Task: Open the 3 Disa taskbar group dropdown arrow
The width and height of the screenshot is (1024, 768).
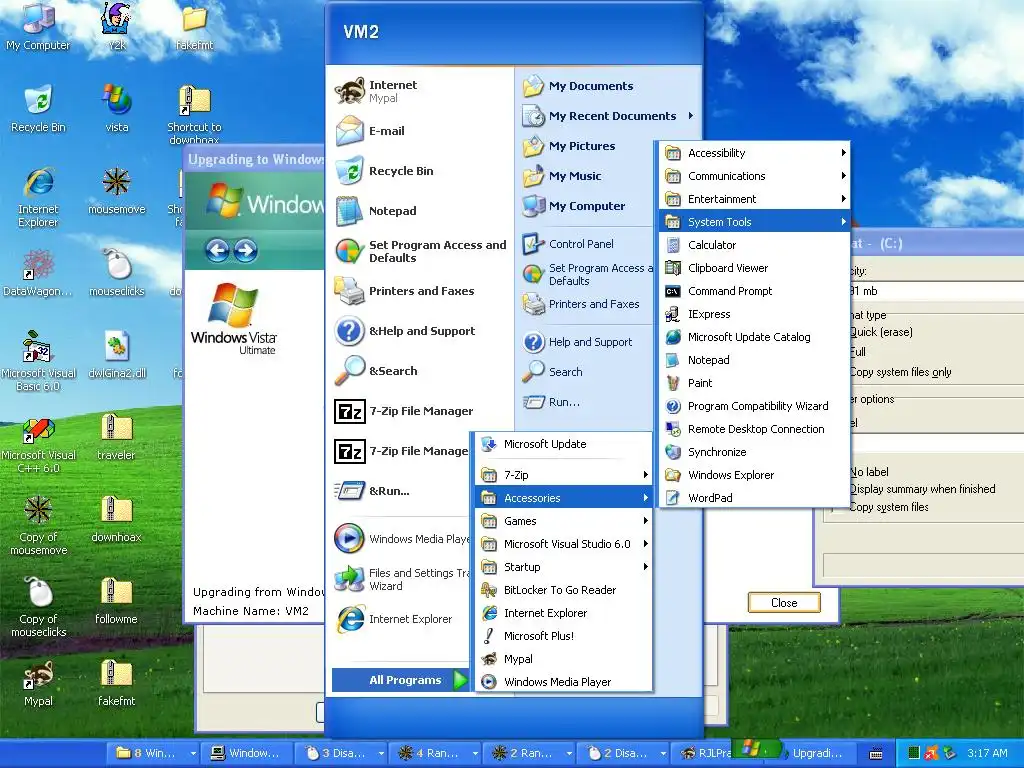Action: coord(381,754)
